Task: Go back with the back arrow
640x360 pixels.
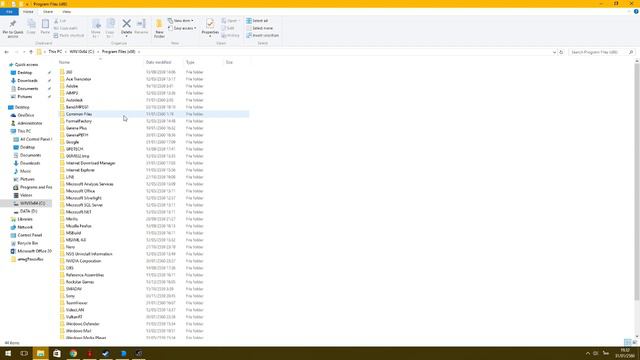Action: pos(7,52)
